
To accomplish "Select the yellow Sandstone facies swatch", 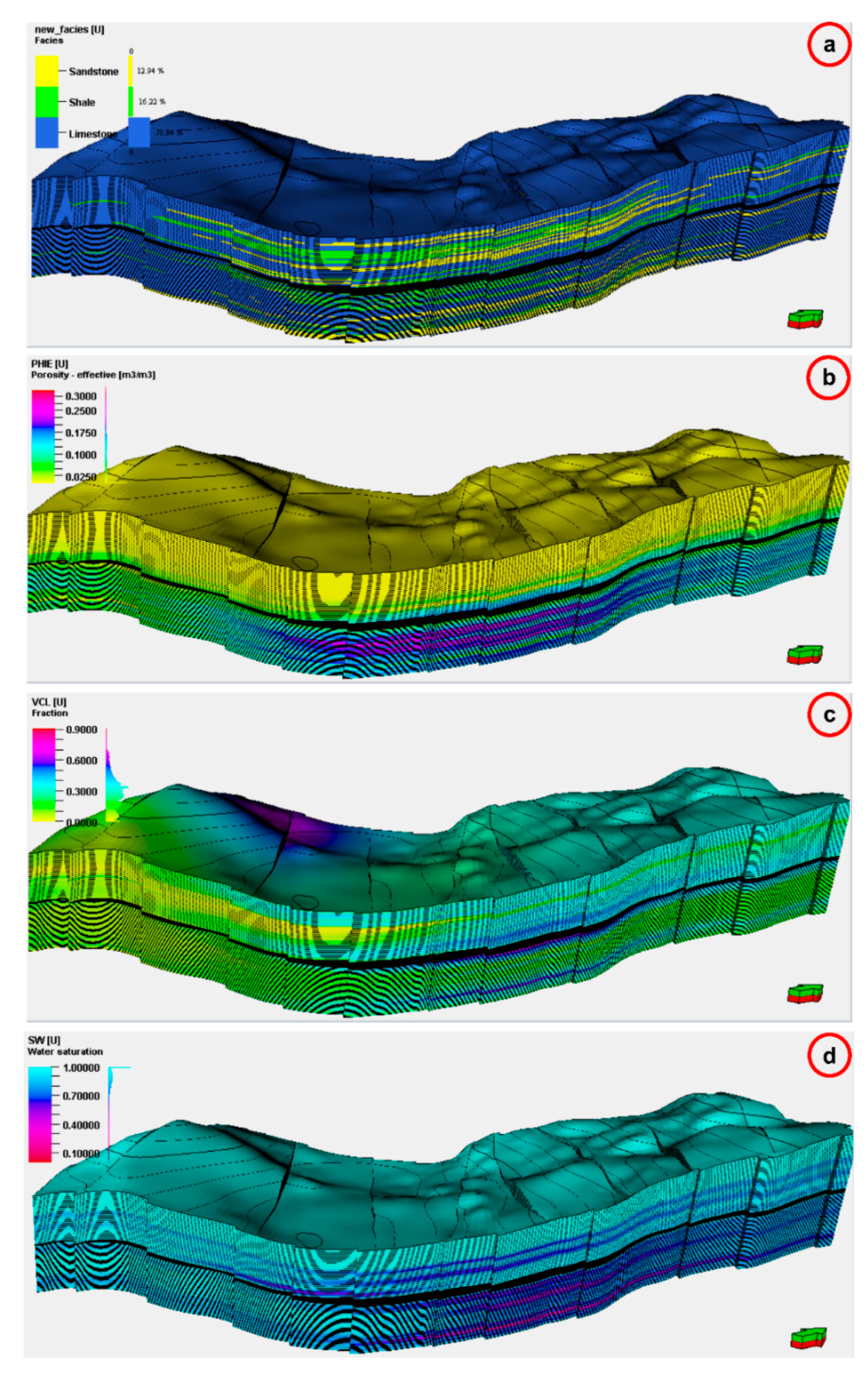I will [x=46, y=71].
